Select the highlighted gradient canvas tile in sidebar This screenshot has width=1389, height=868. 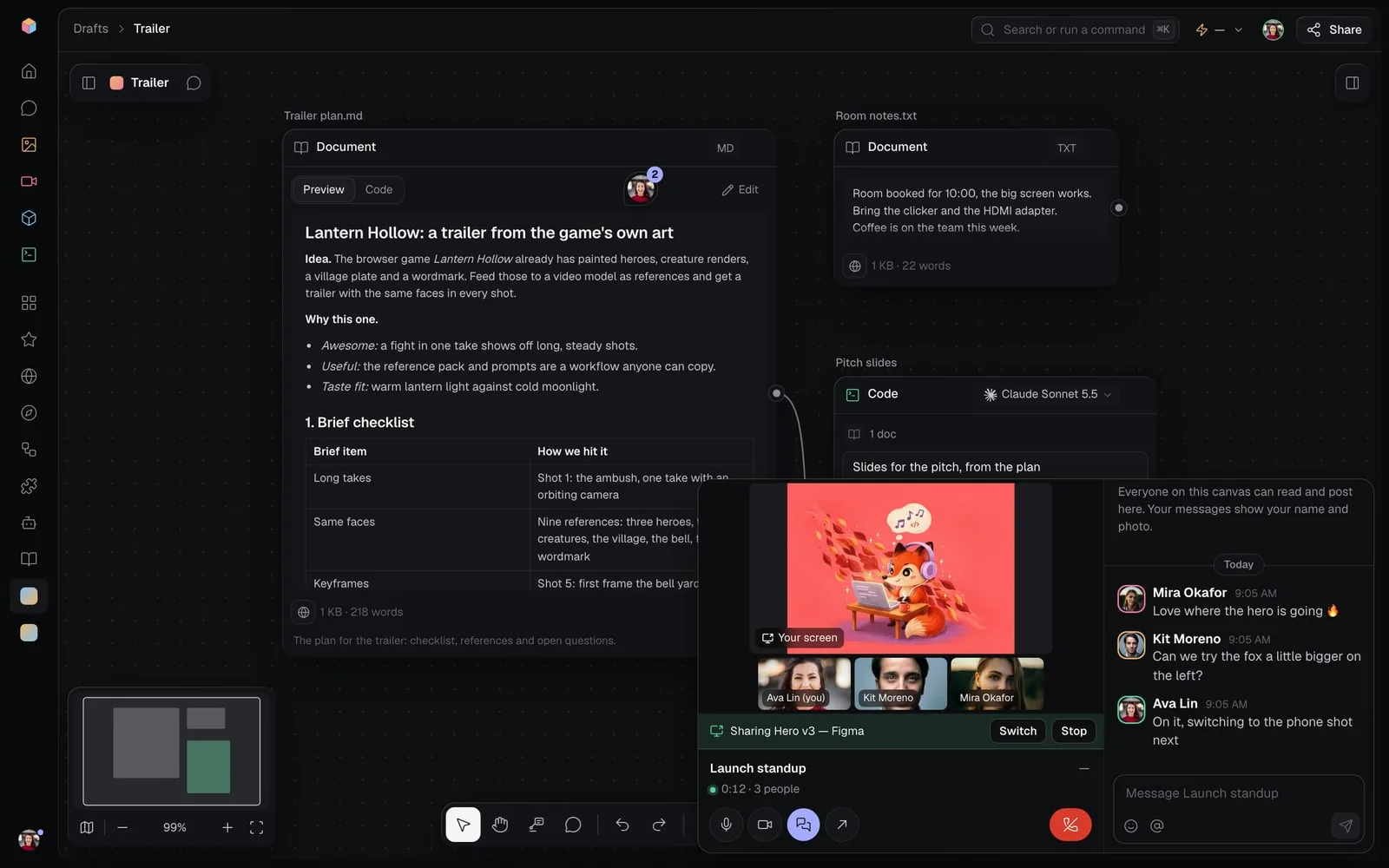[29, 596]
